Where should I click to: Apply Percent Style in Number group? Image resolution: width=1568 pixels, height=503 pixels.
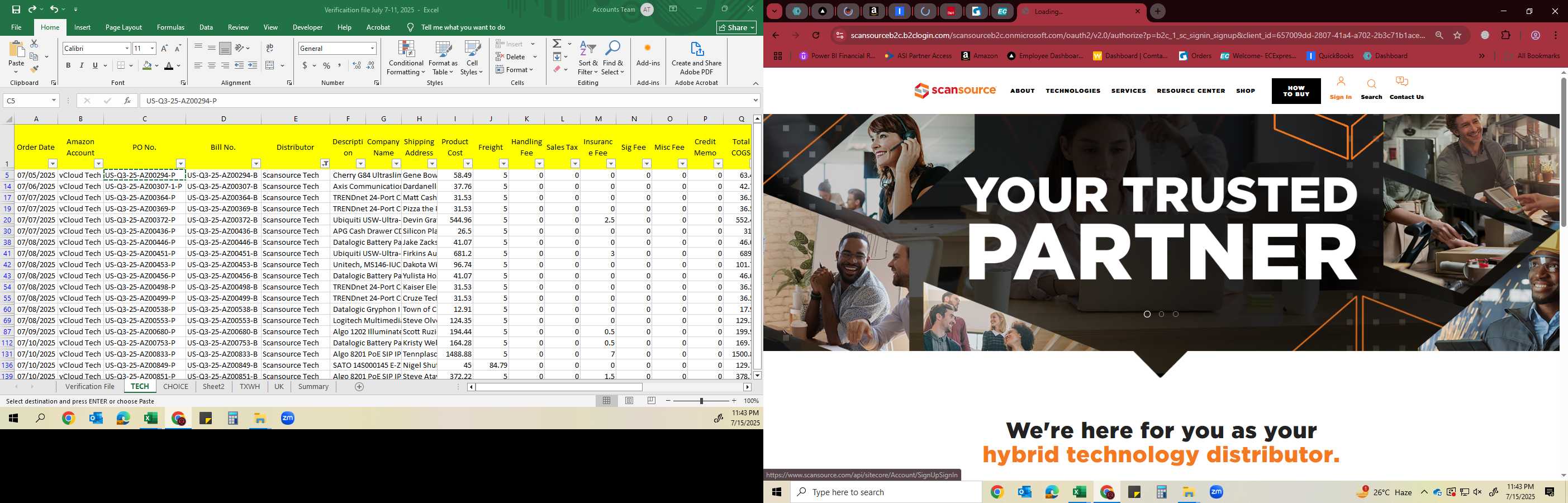point(327,65)
